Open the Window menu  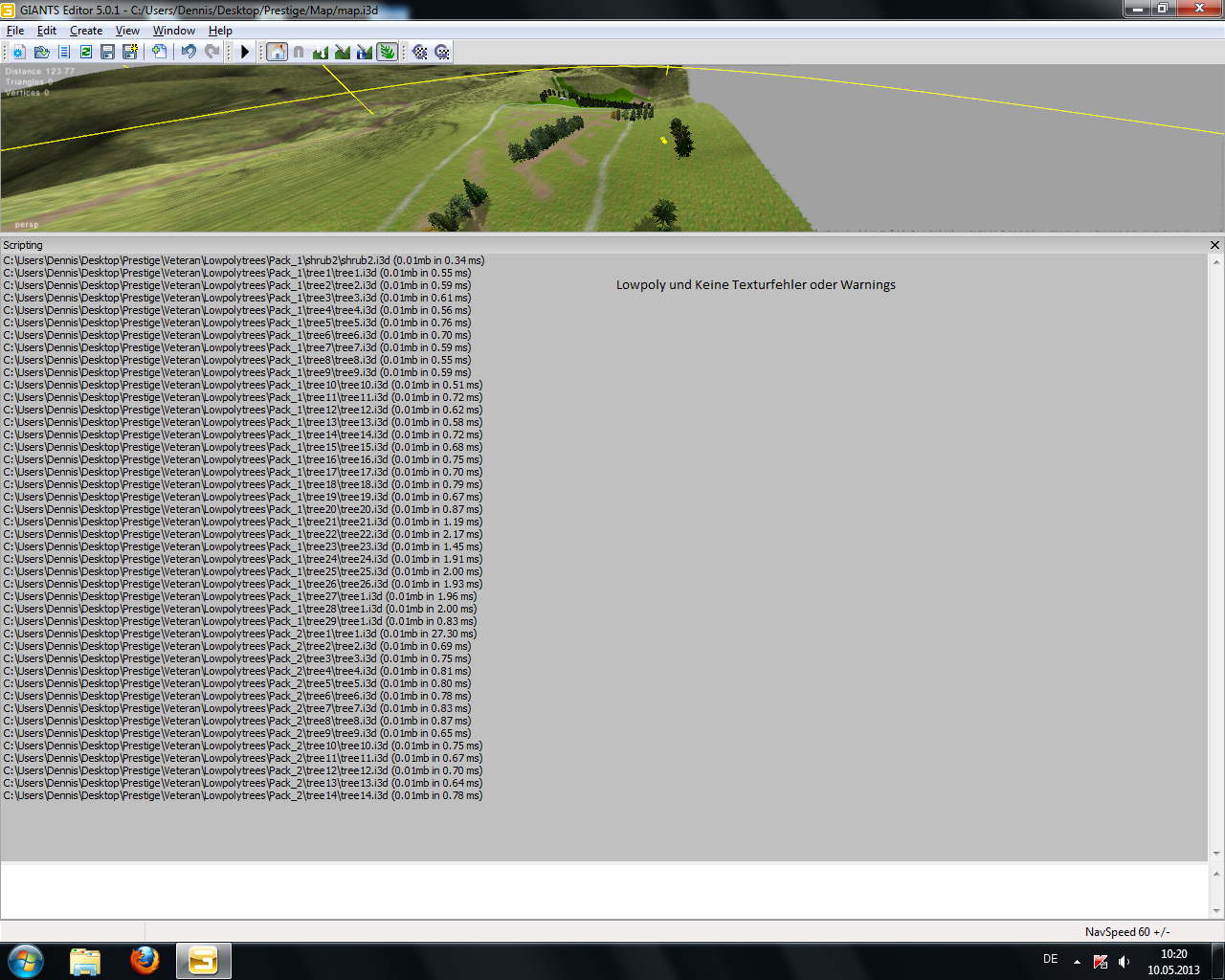point(174,31)
